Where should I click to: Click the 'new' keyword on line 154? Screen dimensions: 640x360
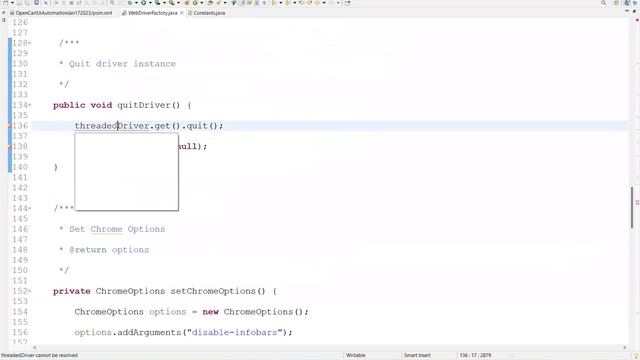(211, 312)
